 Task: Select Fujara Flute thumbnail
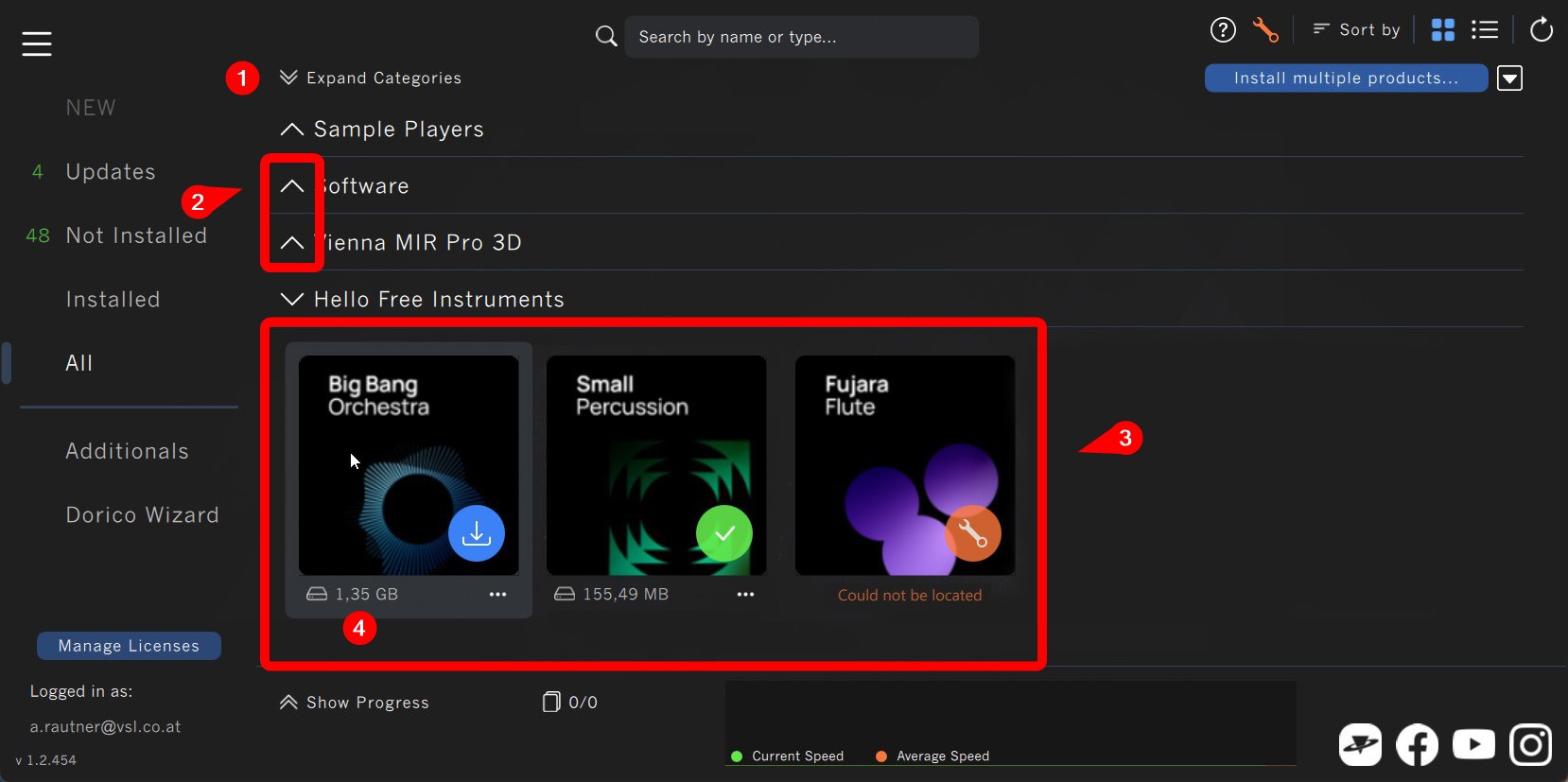pyautogui.click(x=905, y=465)
